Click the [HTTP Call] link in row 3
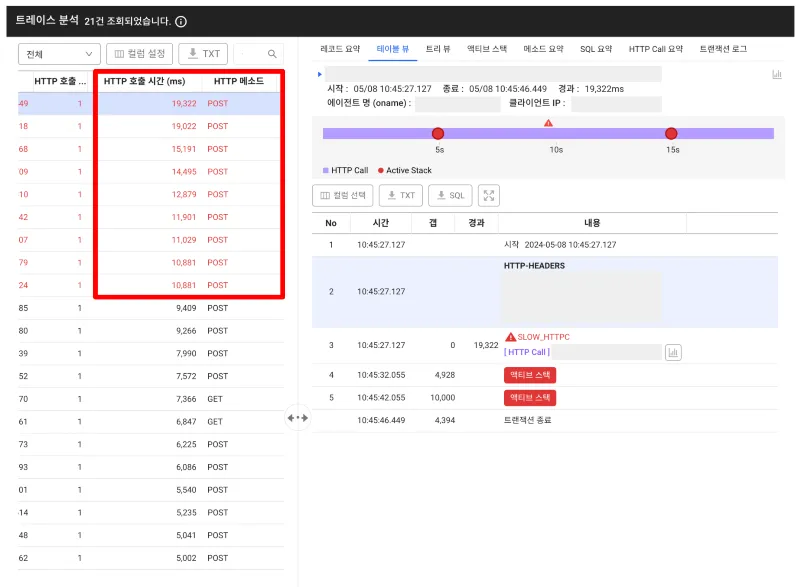The width and height of the screenshot is (800, 587). coord(527,352)
